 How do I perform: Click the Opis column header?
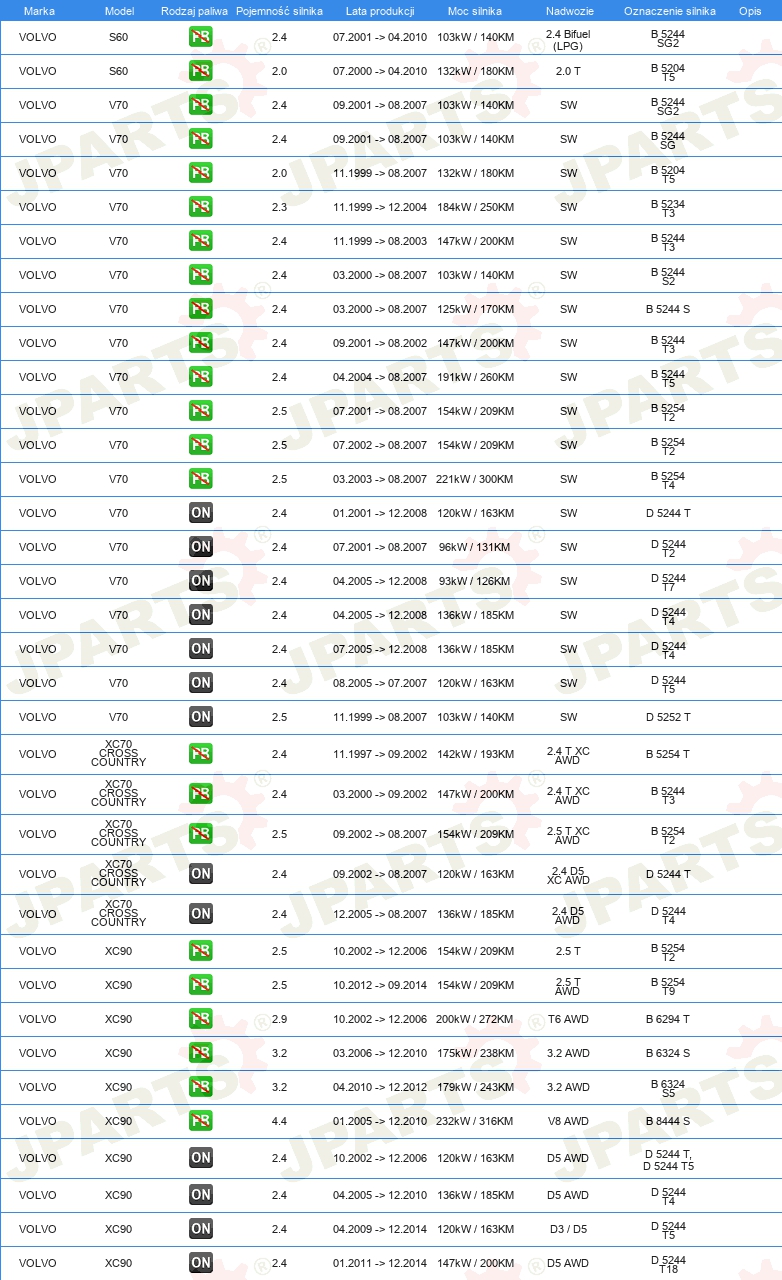coord(749,10)
